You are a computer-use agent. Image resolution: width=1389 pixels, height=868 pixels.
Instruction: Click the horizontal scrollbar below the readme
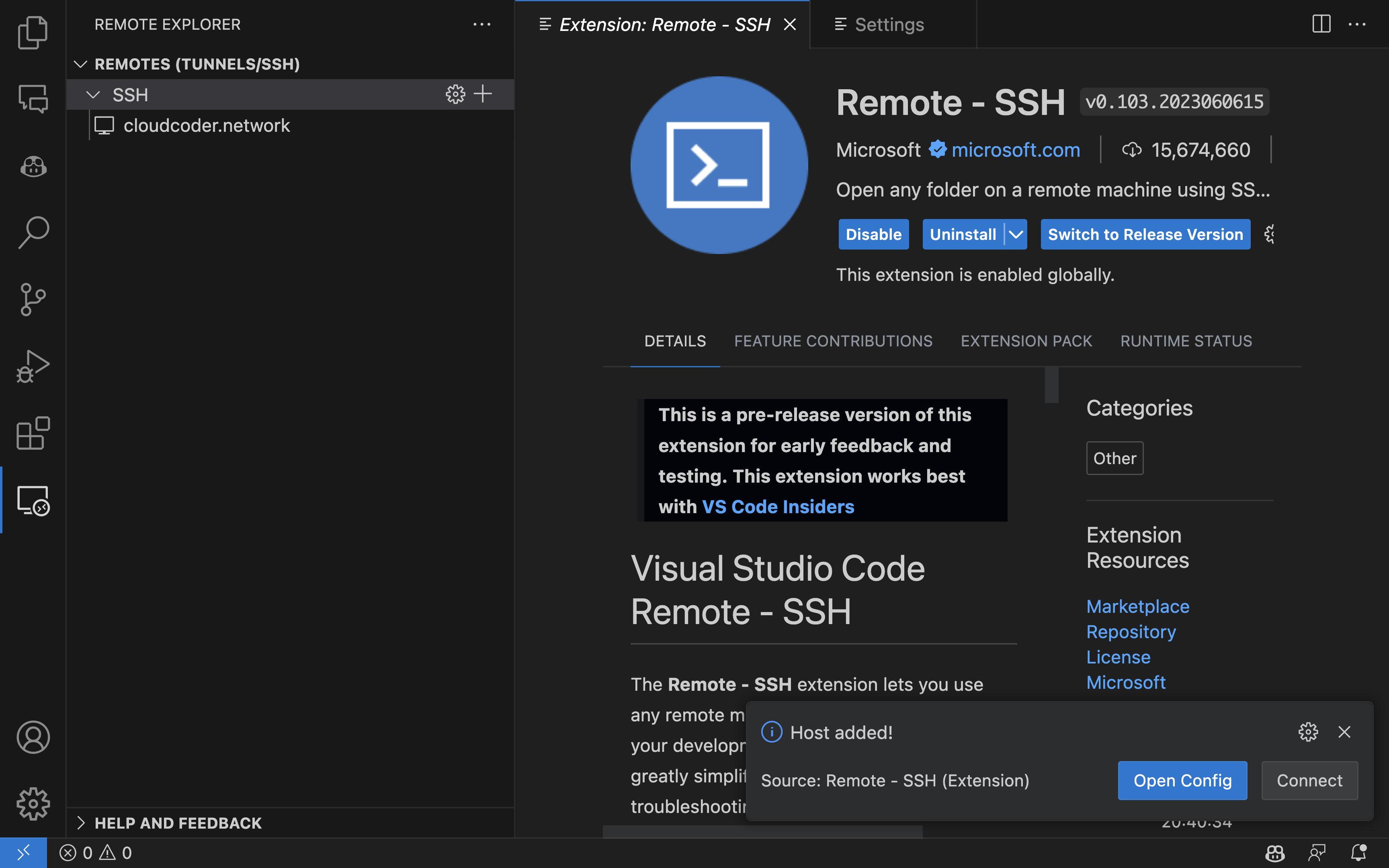763,832
